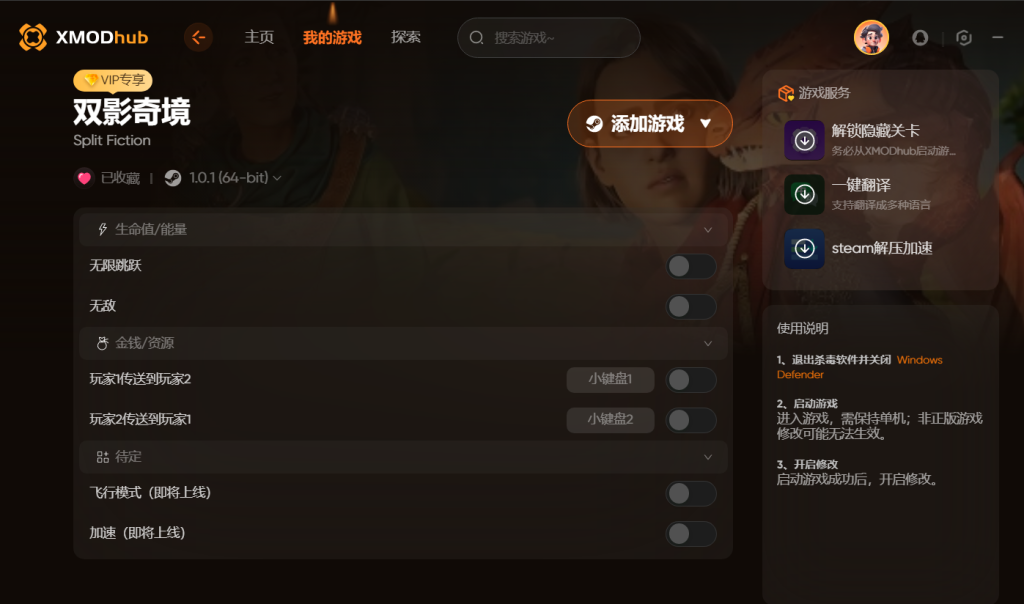Open the 1.0.1 (64-bit) version dropdown

coord(235,178)
